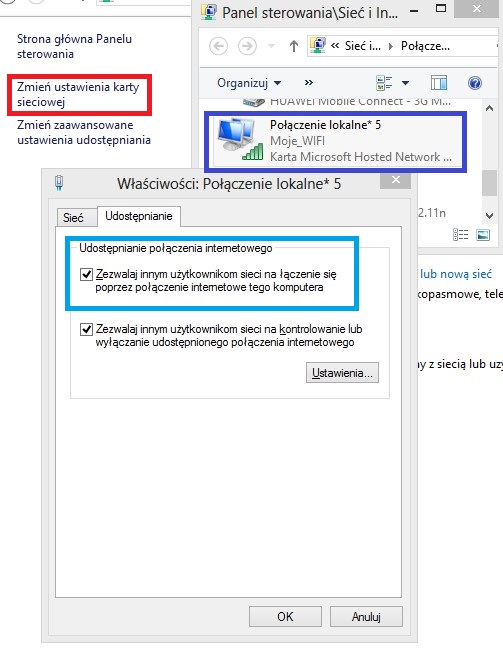Click the Forward navigation arrow
This screenshot has height=648, width=503.
[247, 46]
